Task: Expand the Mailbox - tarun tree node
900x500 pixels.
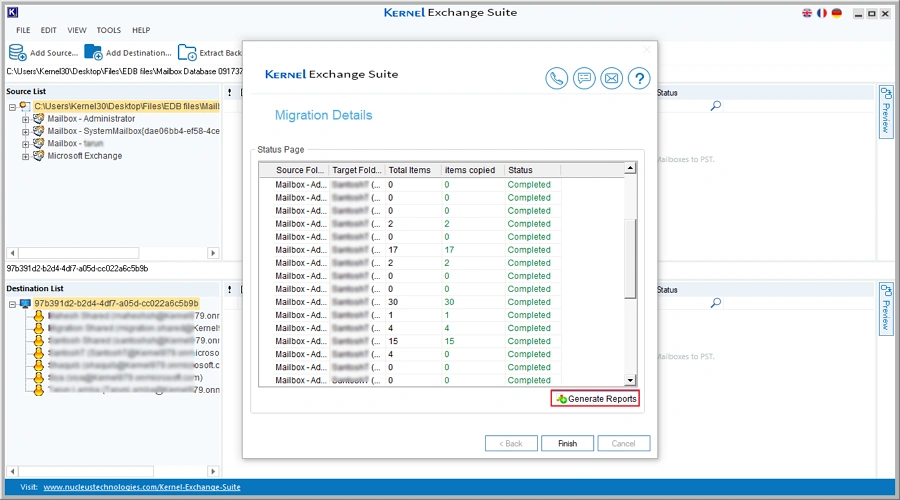Action: pyautogui.click(x=25, y=144)
